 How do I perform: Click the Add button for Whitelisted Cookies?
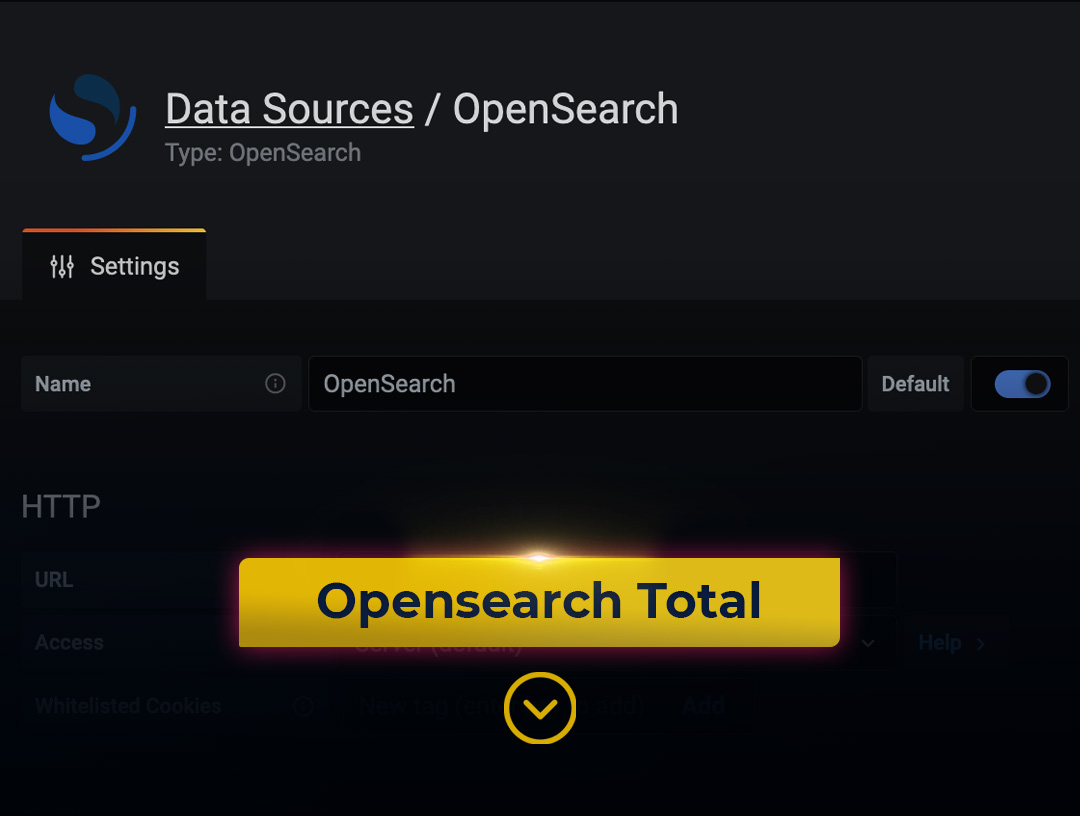pos(704,706)
